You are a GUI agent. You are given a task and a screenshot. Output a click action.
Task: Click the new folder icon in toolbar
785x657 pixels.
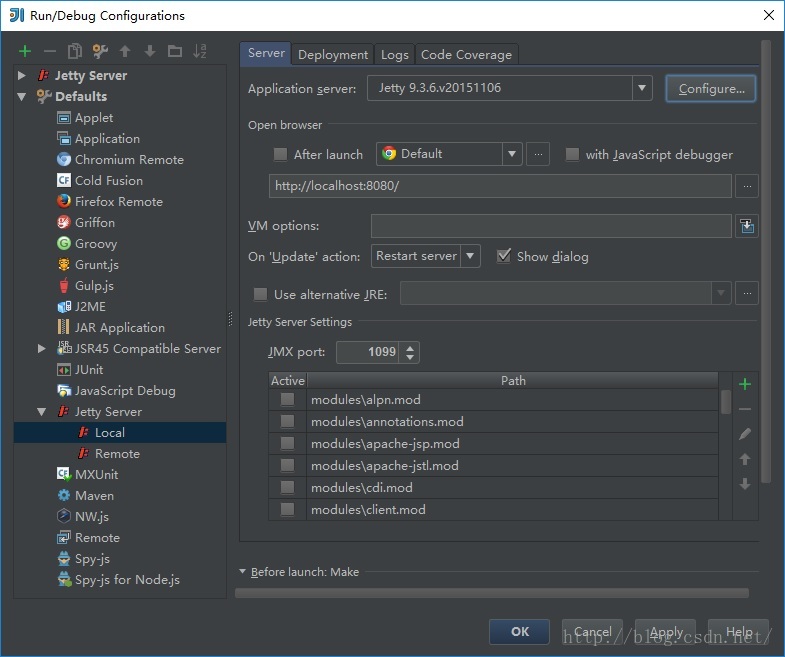[x=175, y=51]
